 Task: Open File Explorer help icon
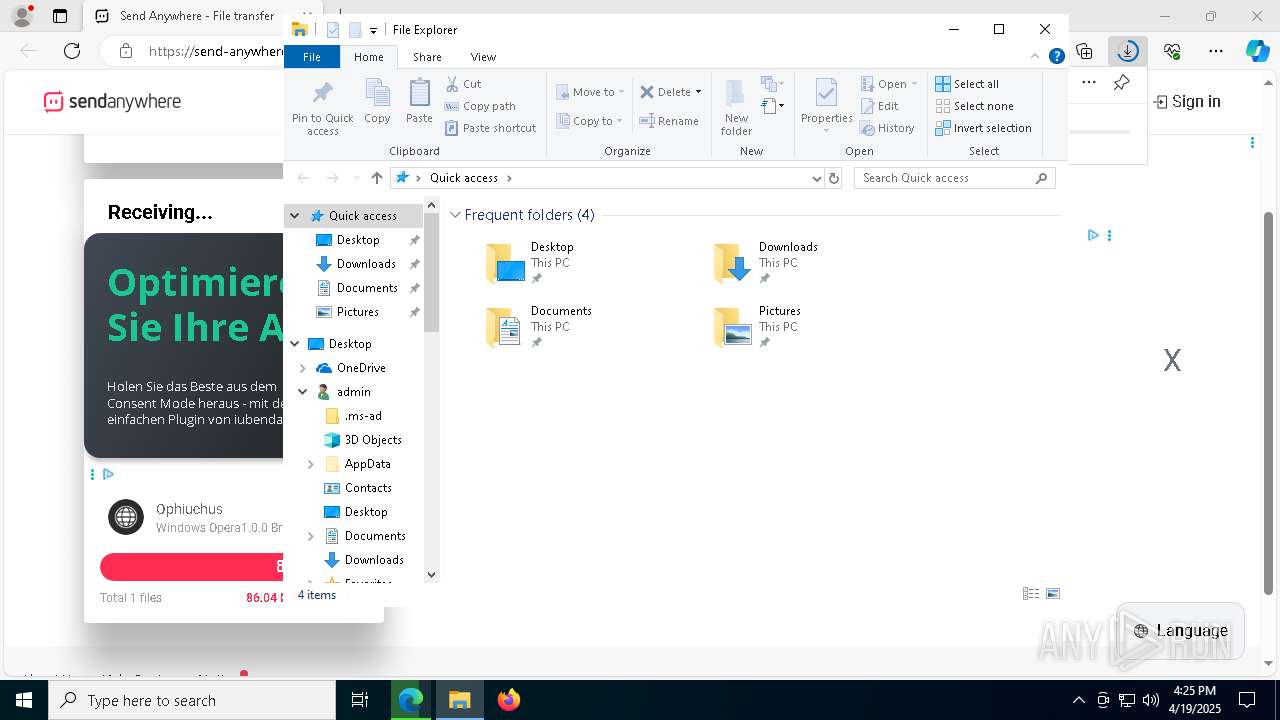[1056, 57]
